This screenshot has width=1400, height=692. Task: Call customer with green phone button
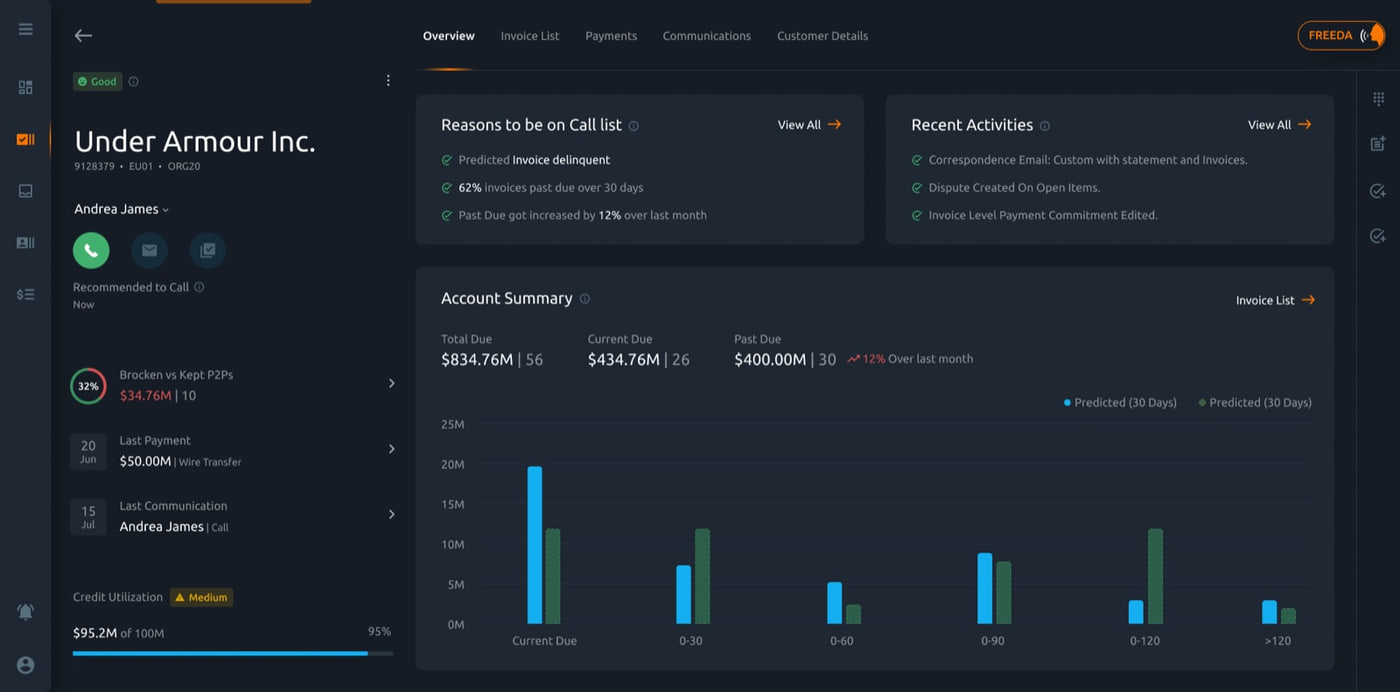click(x=91, y=250)
